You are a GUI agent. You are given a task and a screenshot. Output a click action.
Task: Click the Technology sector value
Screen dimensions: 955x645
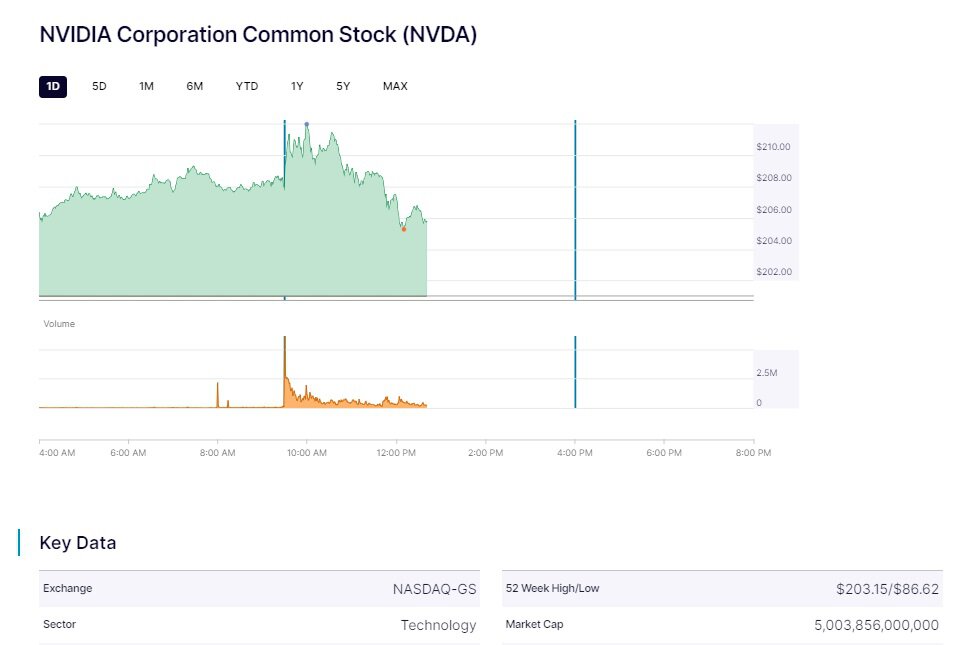coord(438,625)
